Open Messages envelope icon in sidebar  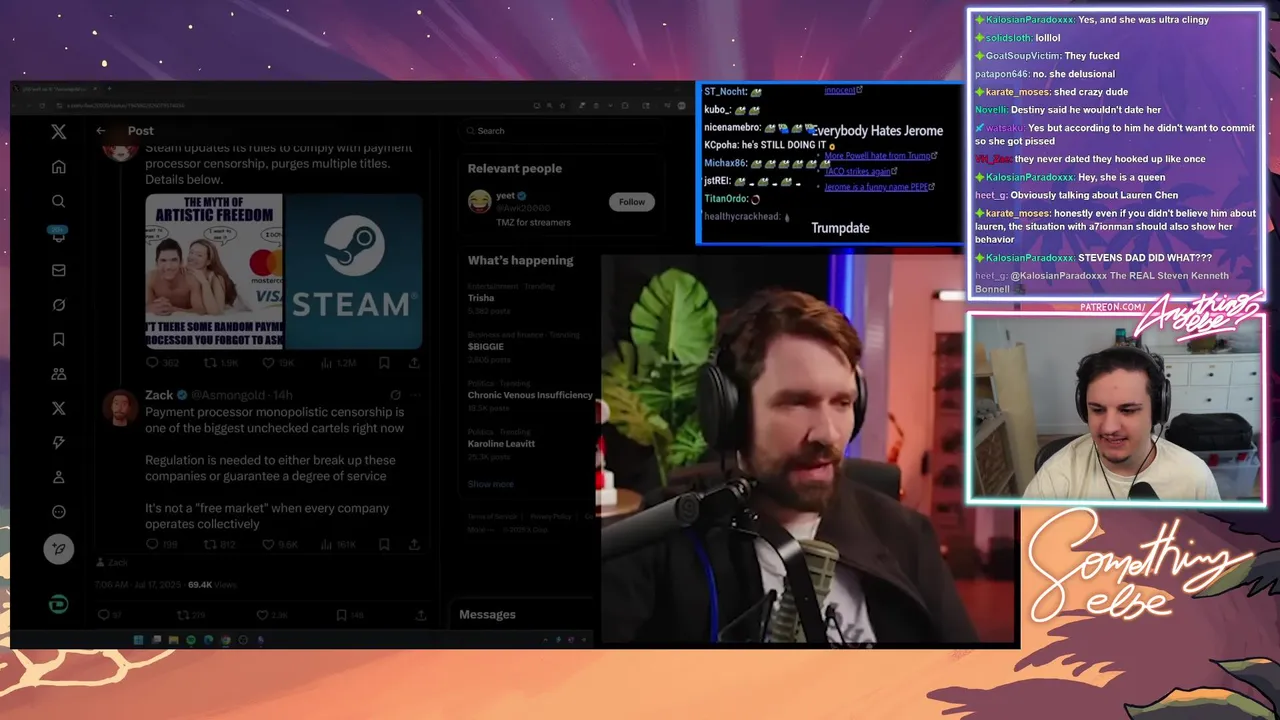point(58,270)
